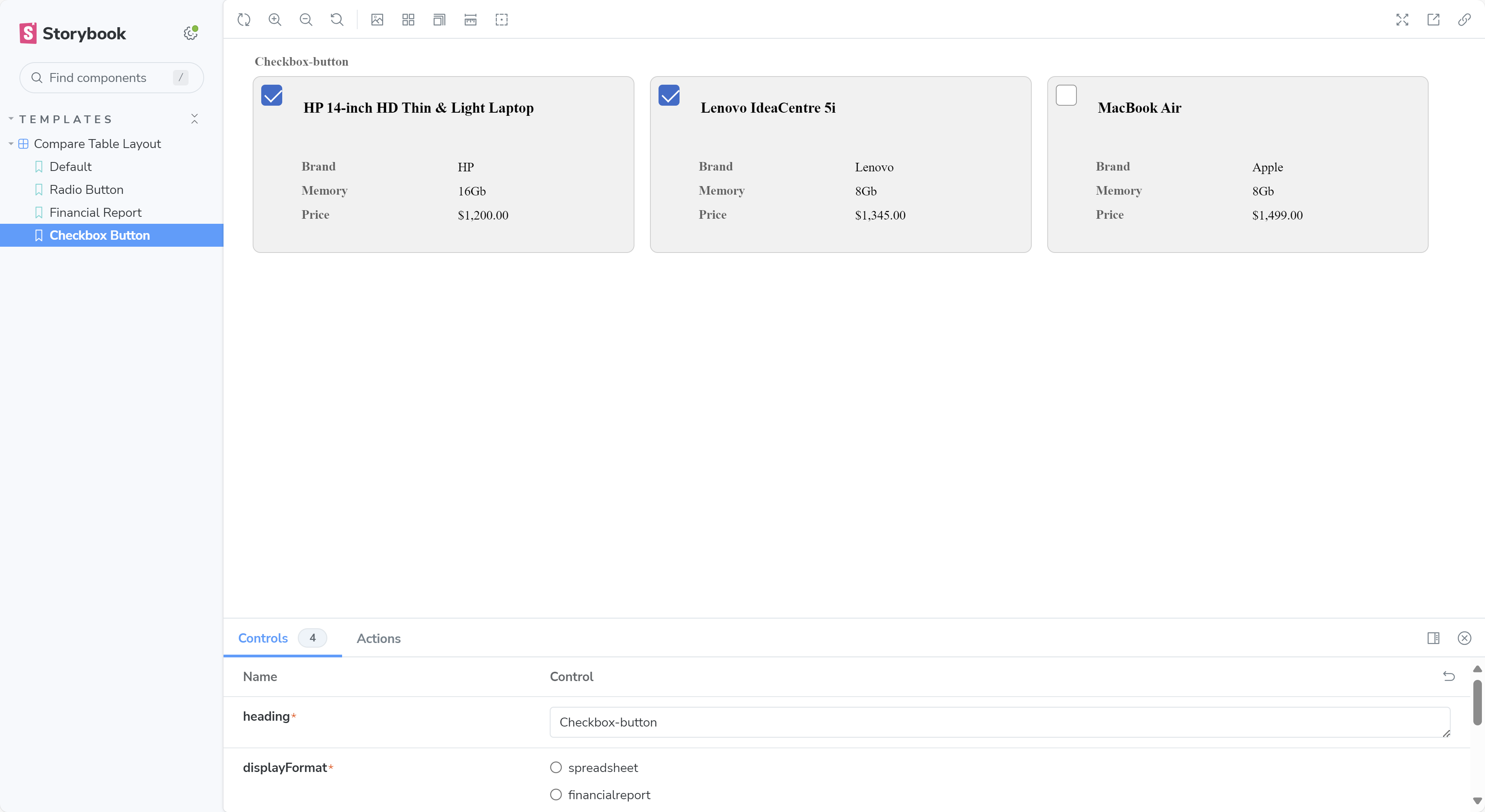Image resolution: width=1485 pixels, height=812 pixels.
Task: Click the Apple brand value
Action: [x=1267, y=167]
